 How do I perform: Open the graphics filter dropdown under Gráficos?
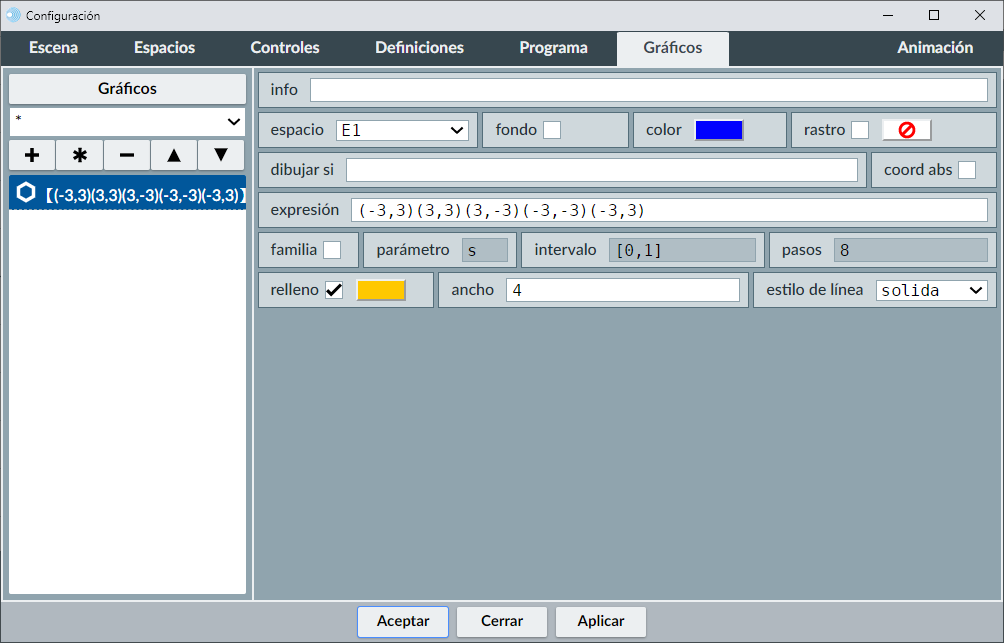click(128, 121)
